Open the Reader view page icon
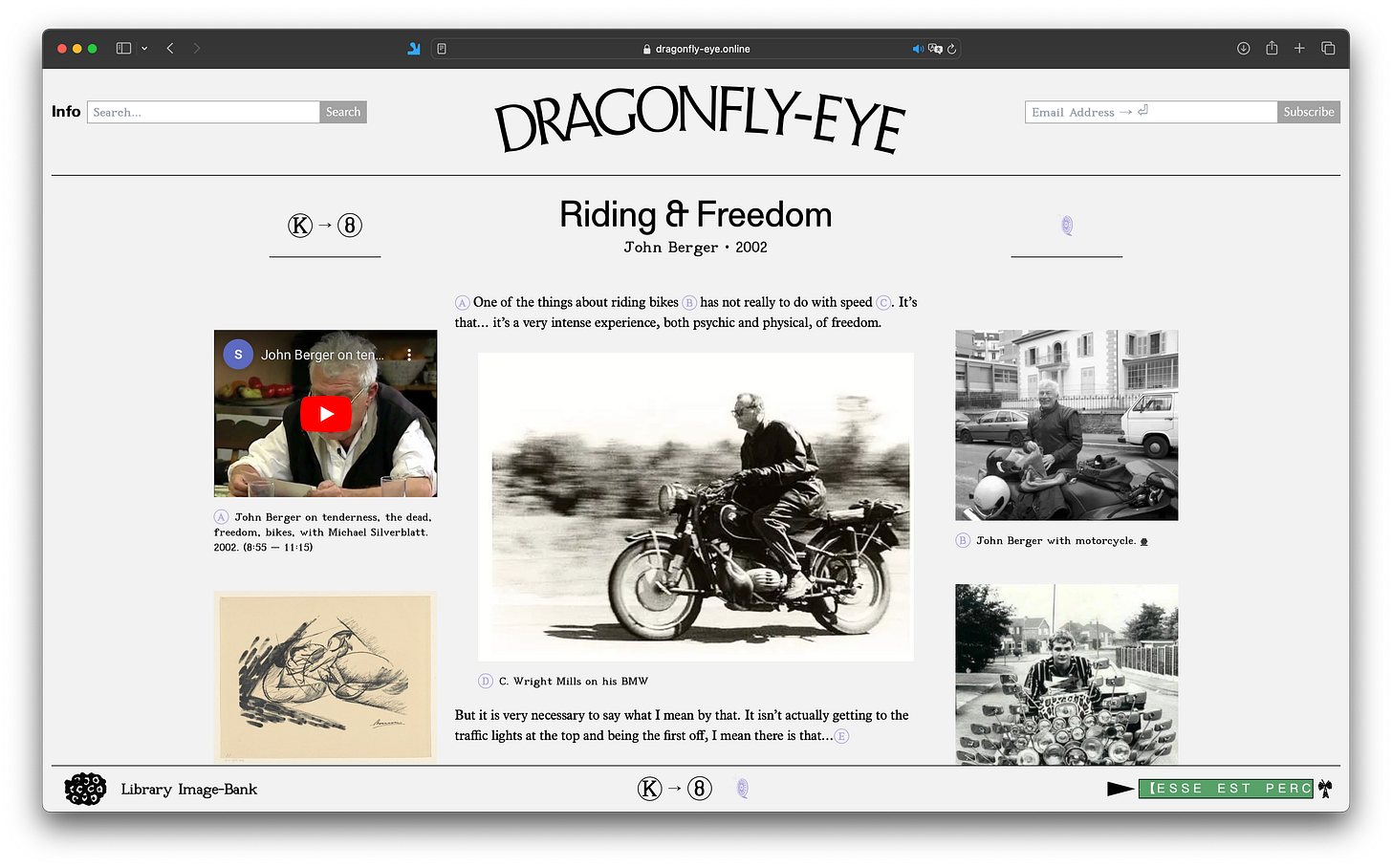 click(442, 49)
